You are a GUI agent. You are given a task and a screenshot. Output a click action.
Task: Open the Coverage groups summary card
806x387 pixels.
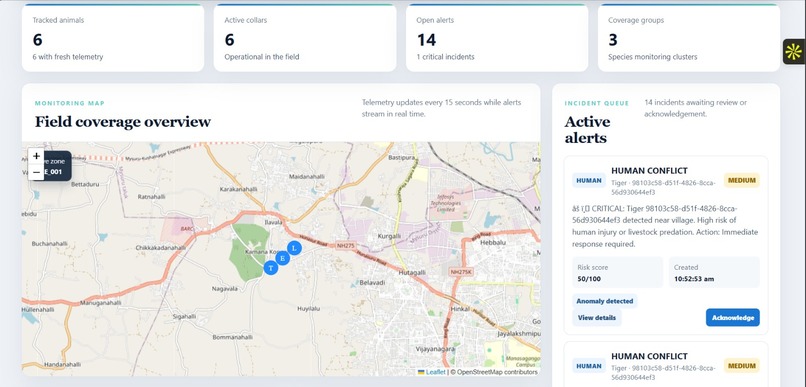689,38
